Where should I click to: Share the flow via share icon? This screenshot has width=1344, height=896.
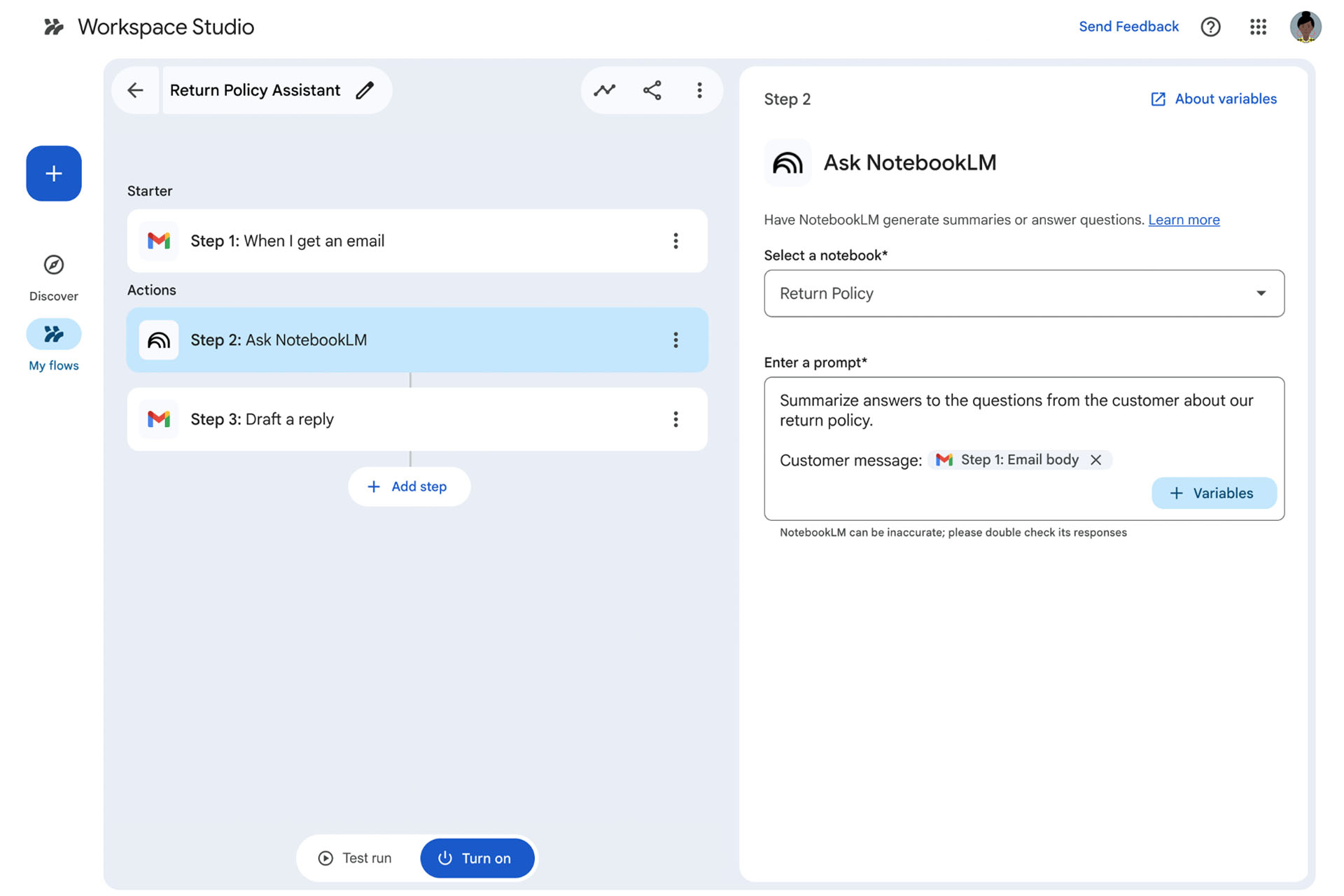click(652, 90)
